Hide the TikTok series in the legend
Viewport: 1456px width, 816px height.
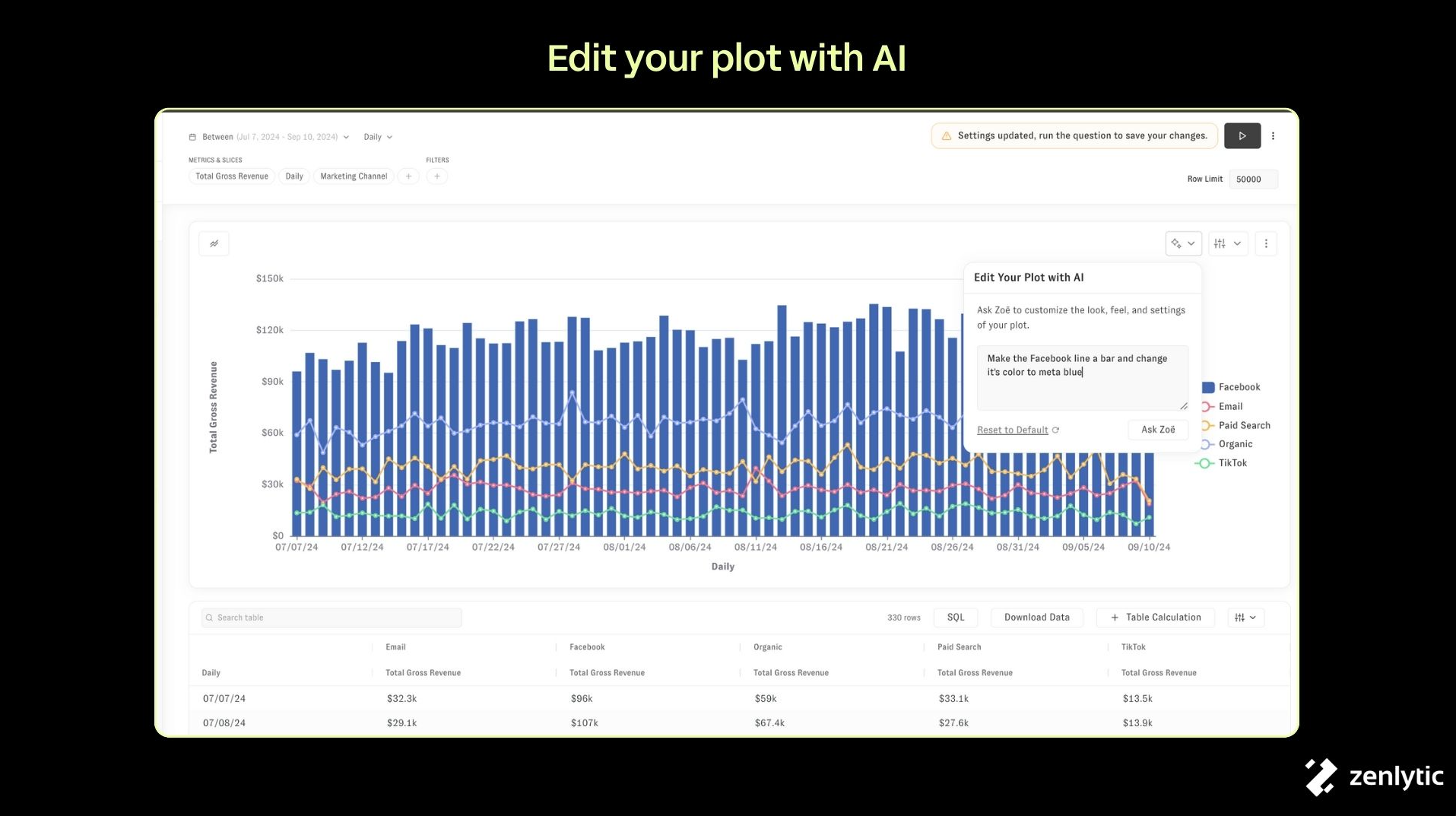(1232, 463)
